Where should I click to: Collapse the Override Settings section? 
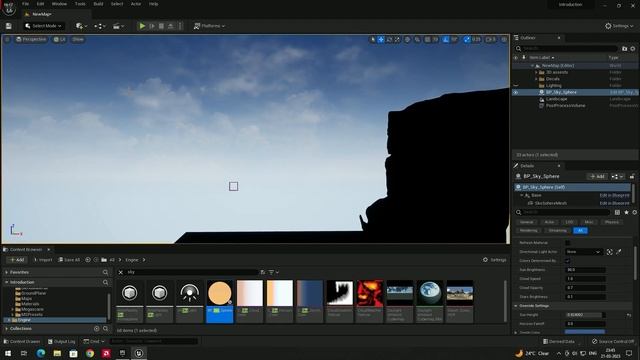[516, 306]
